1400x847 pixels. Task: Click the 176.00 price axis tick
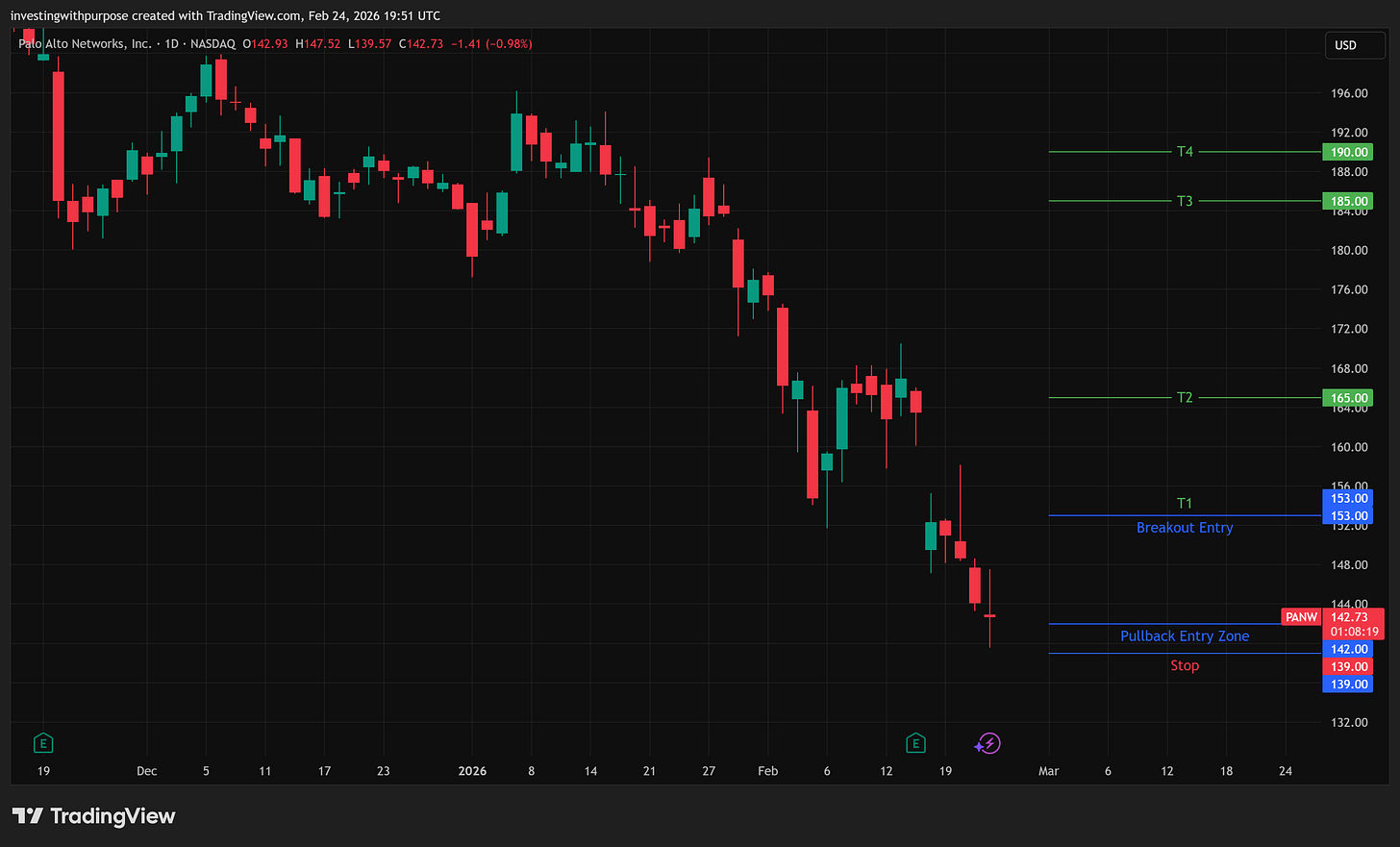pyautogui.click(x=1349, y=289)
